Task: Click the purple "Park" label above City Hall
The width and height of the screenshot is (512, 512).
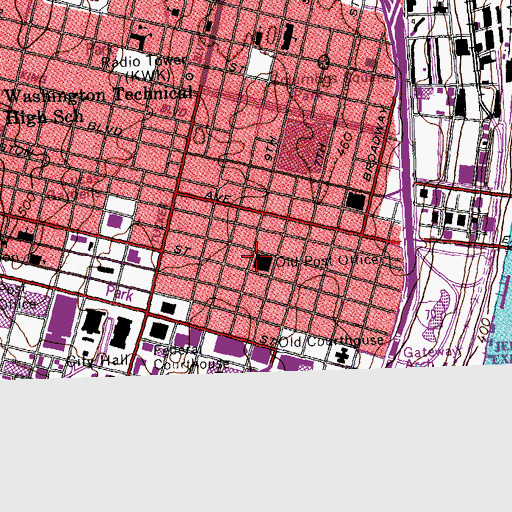Action: 120,293
